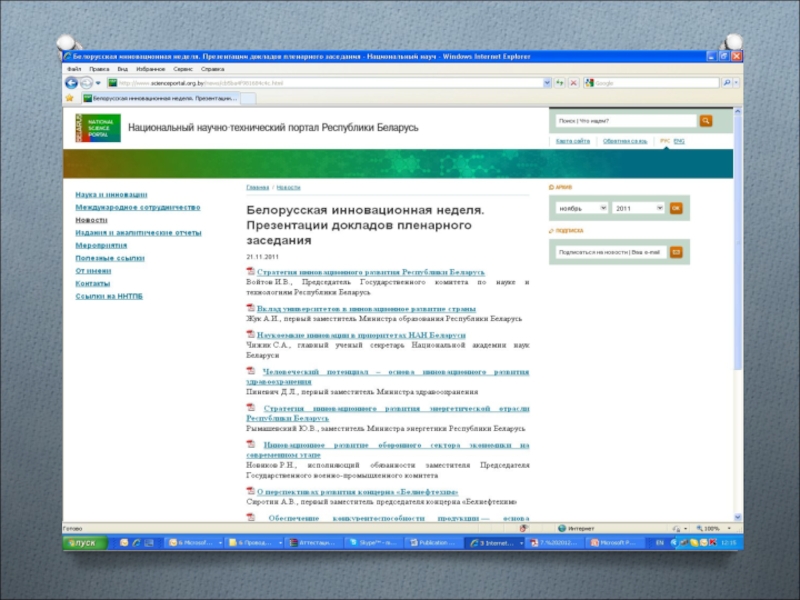Select the Белорусская инновационная неделя browser tab
Image resolution: width=800 pixels, height=600 pixels.
click(x=160, y=98)
